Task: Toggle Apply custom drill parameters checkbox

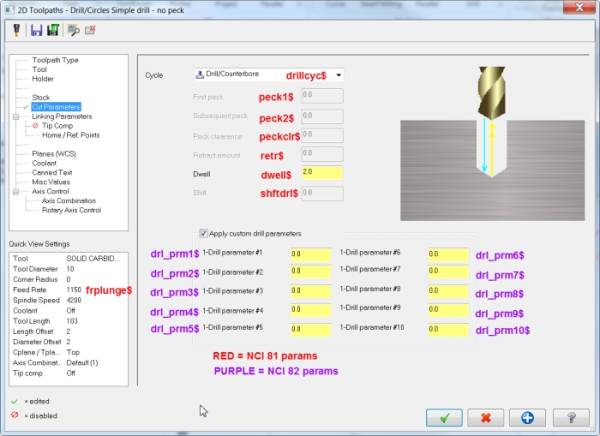Action: pos(205,232)
